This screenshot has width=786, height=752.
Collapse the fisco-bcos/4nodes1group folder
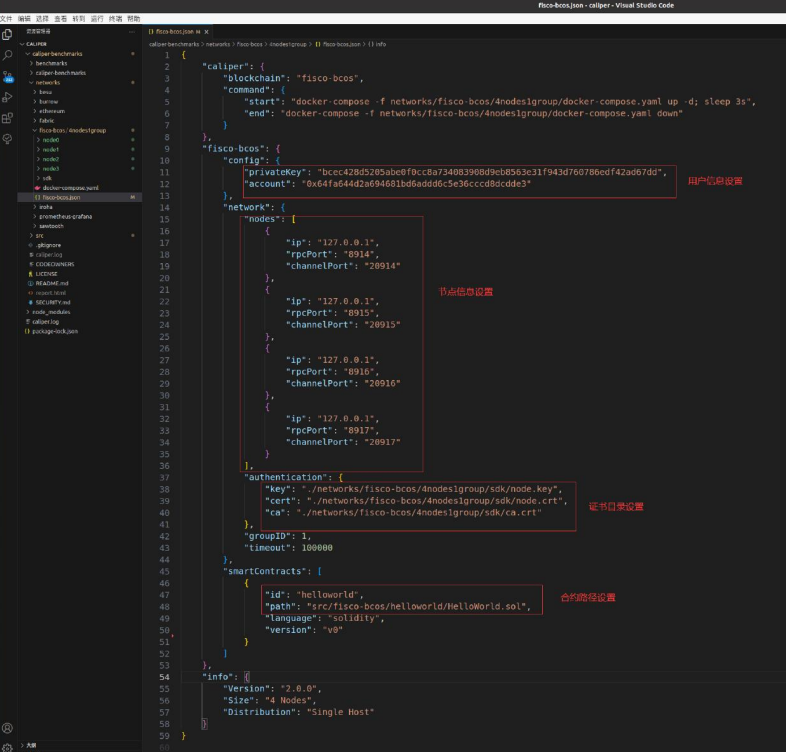coord(35,130)
